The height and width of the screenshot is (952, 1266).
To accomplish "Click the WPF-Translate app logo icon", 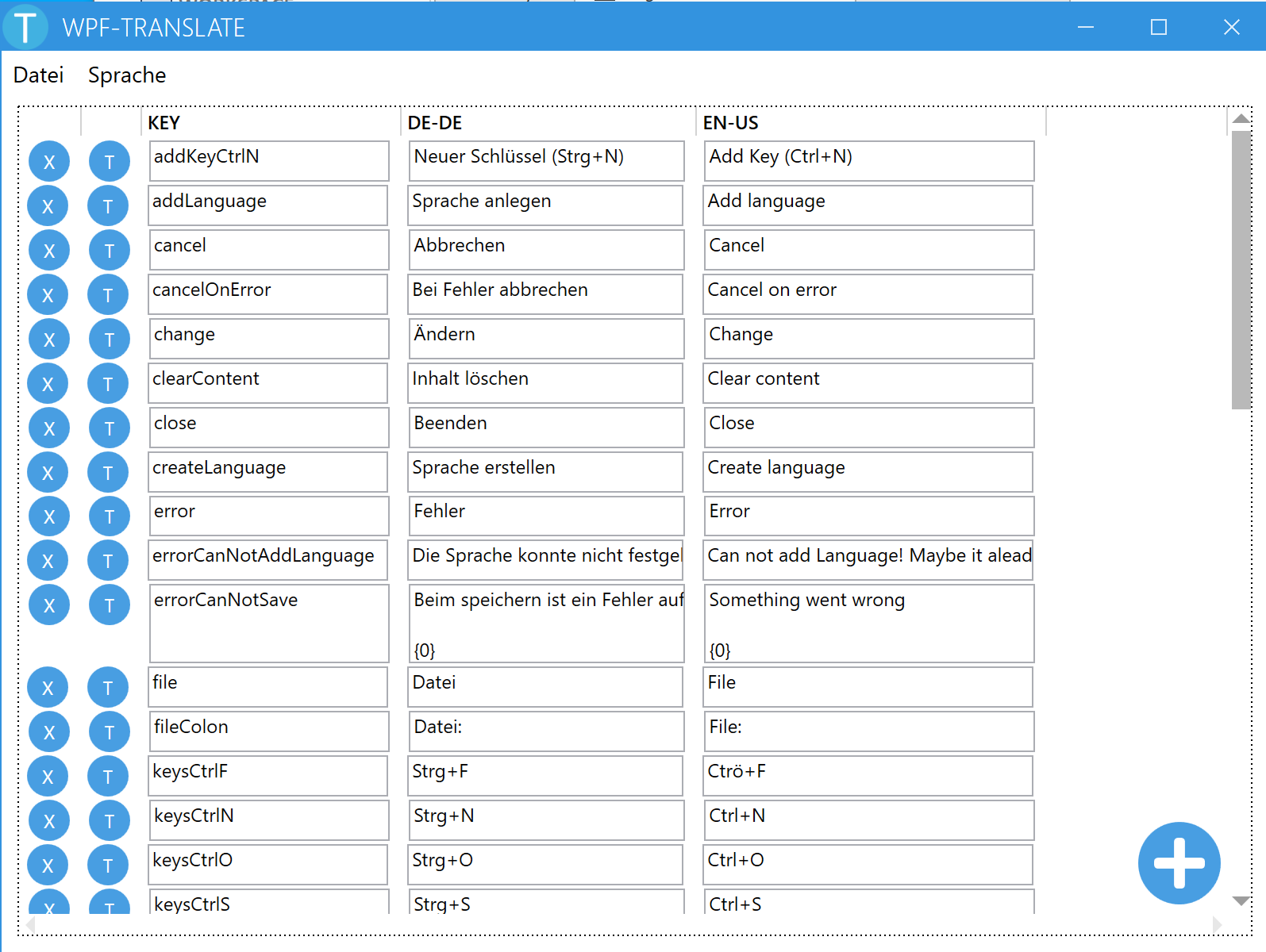I will (x=25, y=26).
